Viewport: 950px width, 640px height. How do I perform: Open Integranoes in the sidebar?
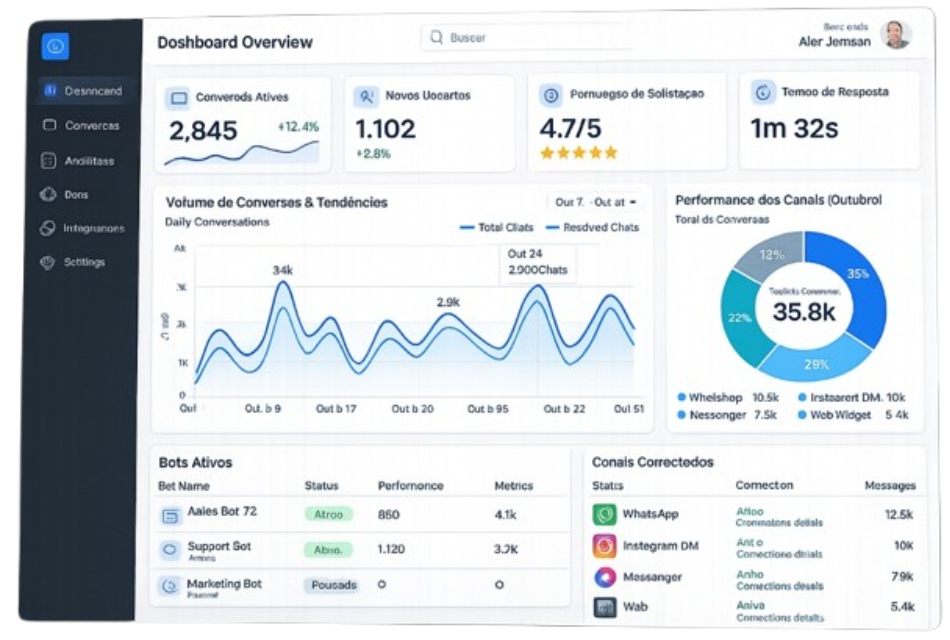[82, 228]
